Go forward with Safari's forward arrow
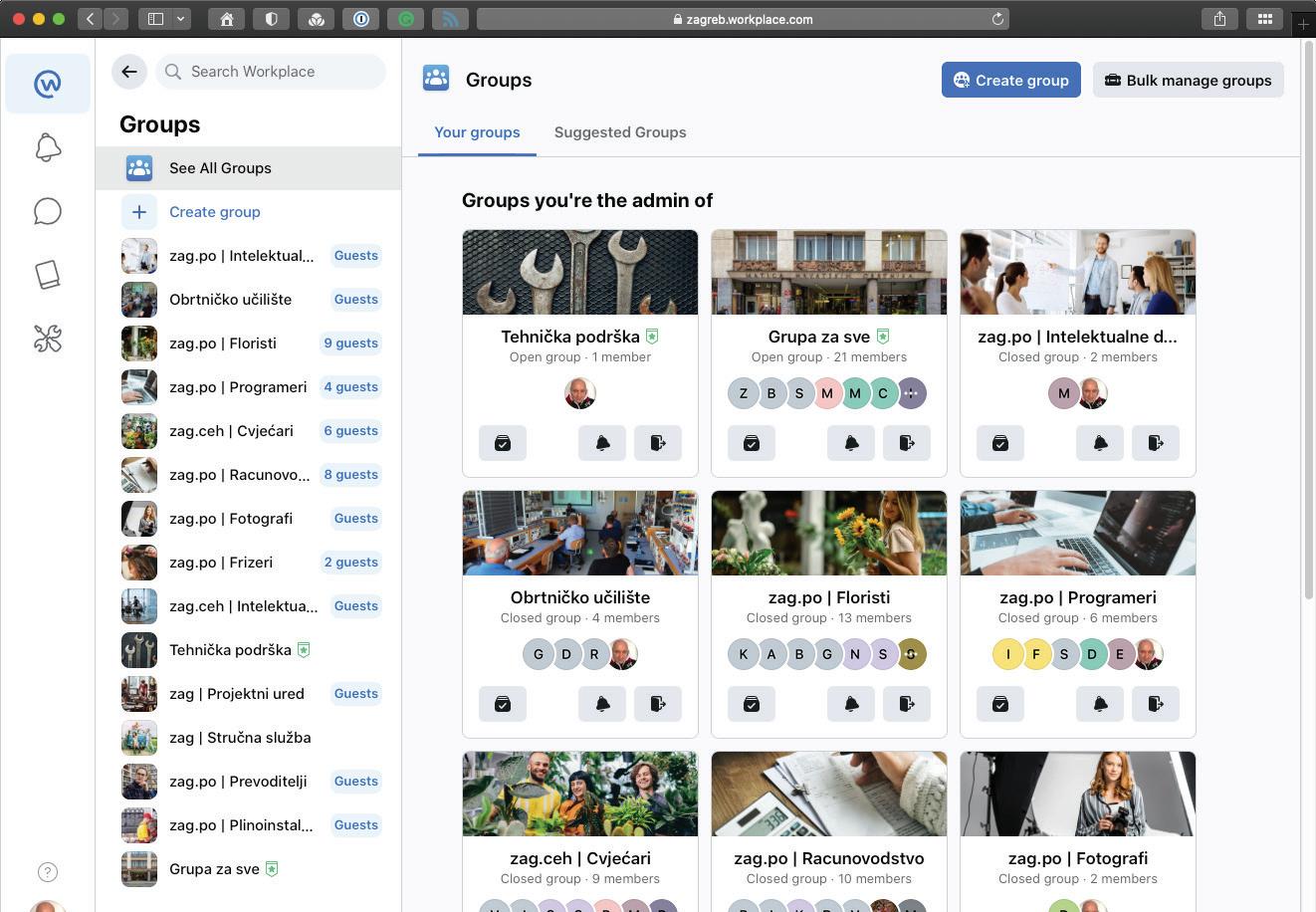Image resolution: width=1316 pixels, height=912 pixels. [115, 19]
